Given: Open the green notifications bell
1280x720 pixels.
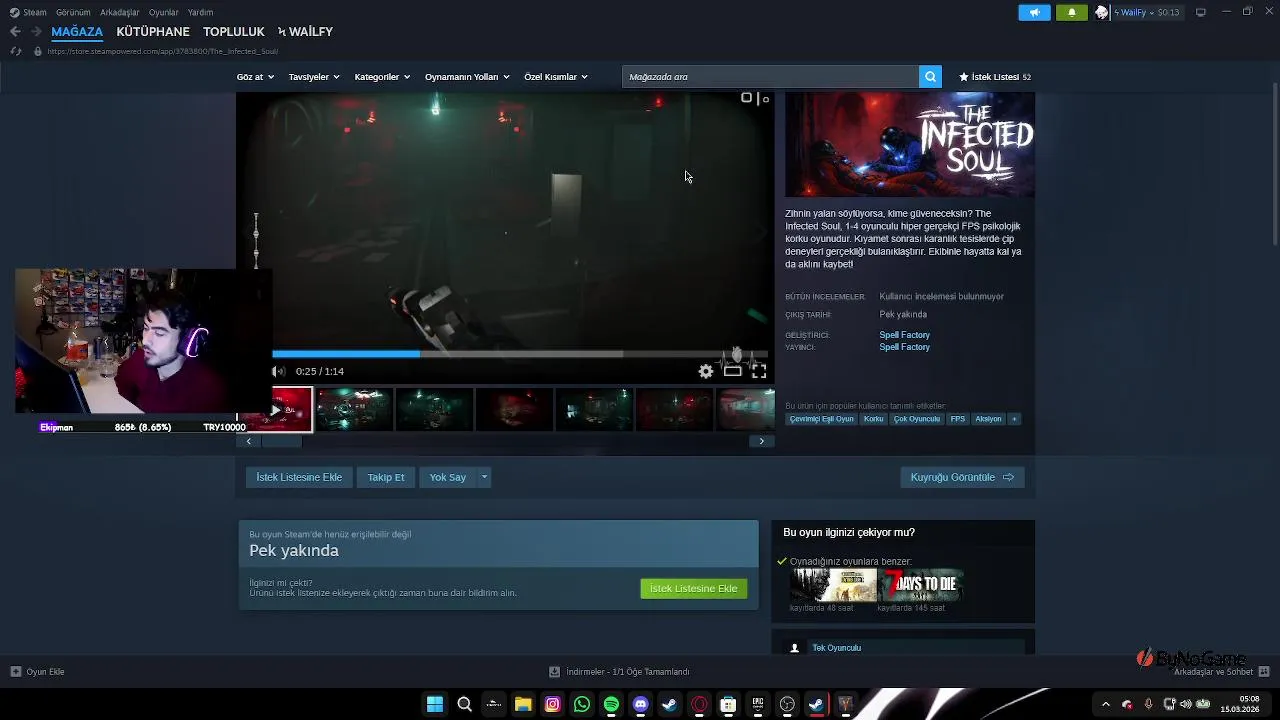Looking at the screenshot, I should pos(1072,12).
